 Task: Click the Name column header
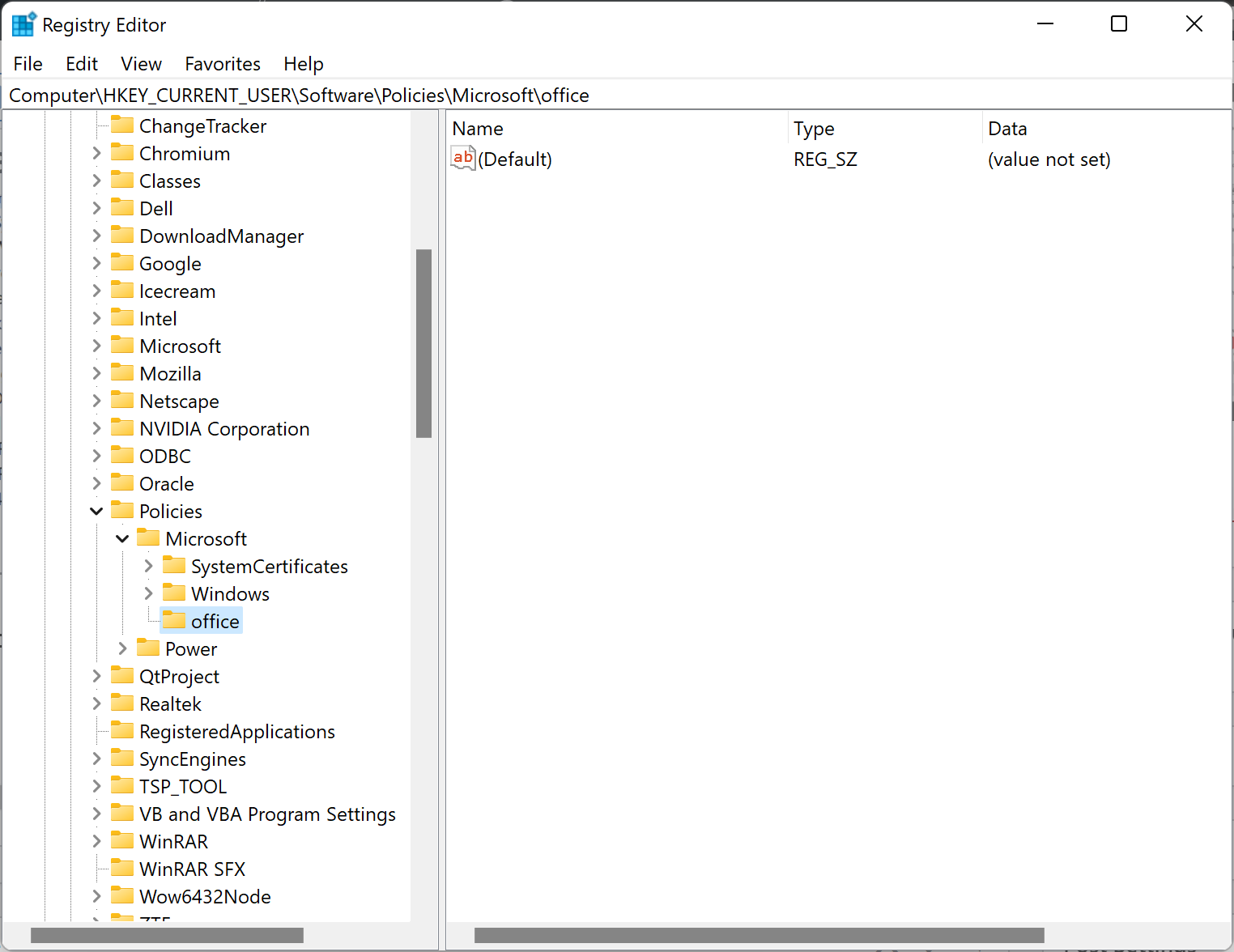[478, 128]
